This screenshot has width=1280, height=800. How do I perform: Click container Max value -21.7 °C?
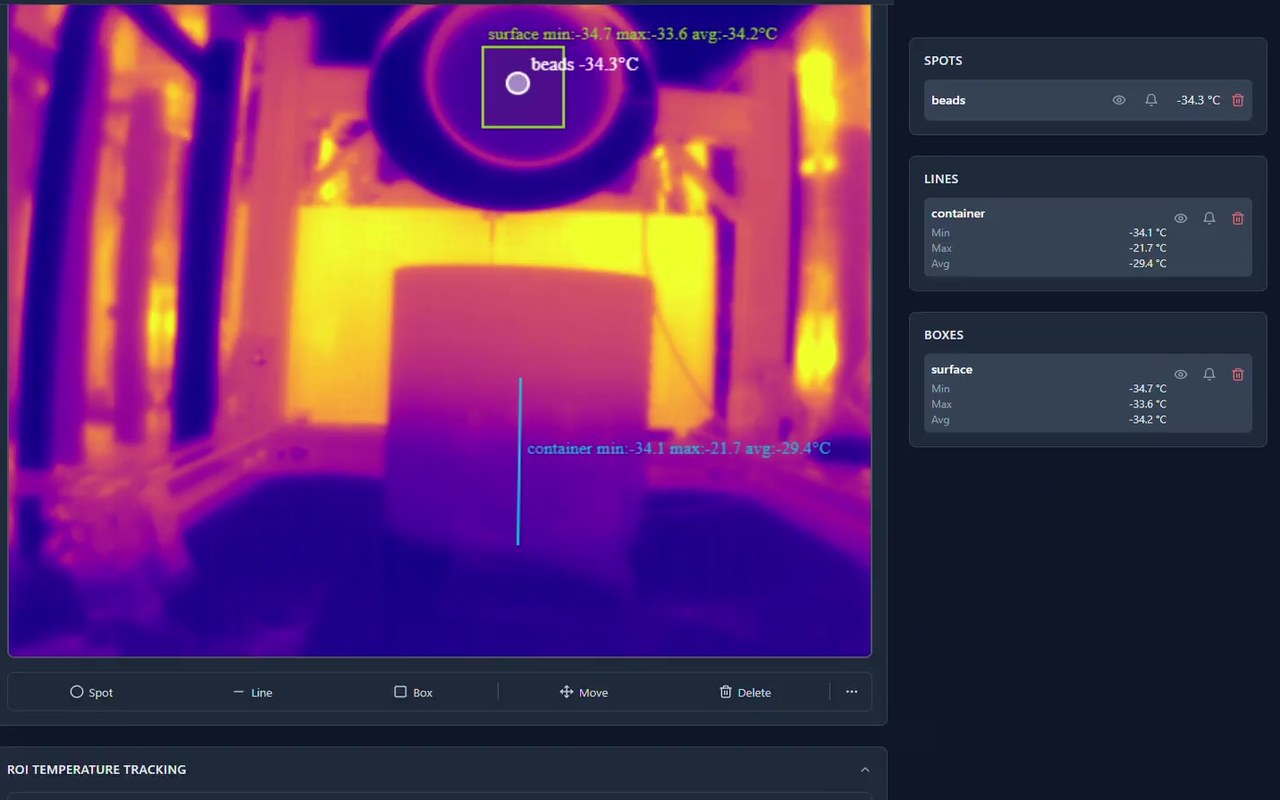tap(1148, 248)
